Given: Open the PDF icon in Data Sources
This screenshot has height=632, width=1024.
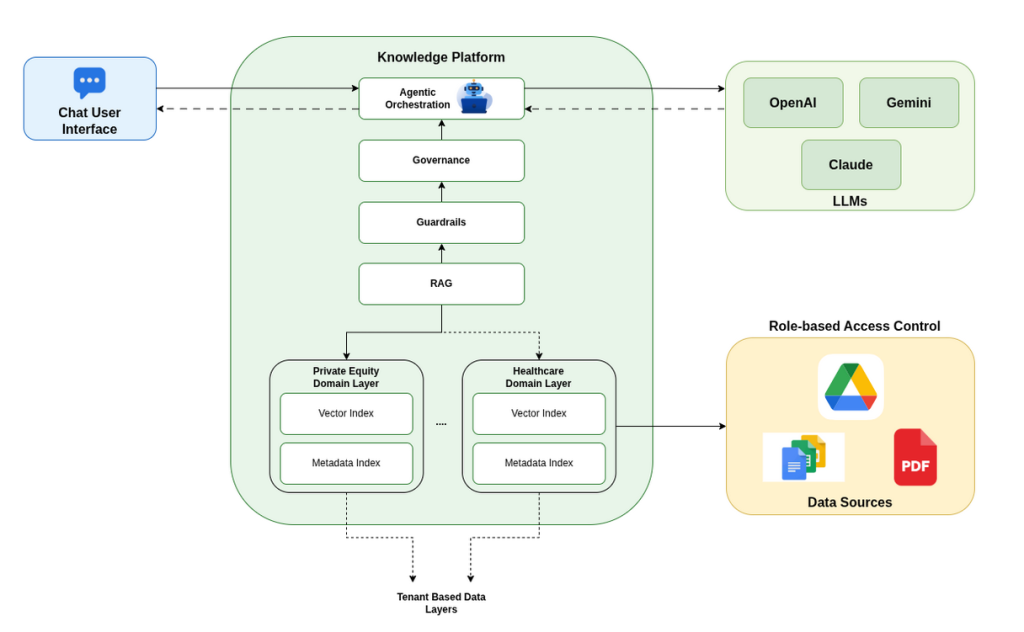Looking at the screenshot, I should pos(914,456).
